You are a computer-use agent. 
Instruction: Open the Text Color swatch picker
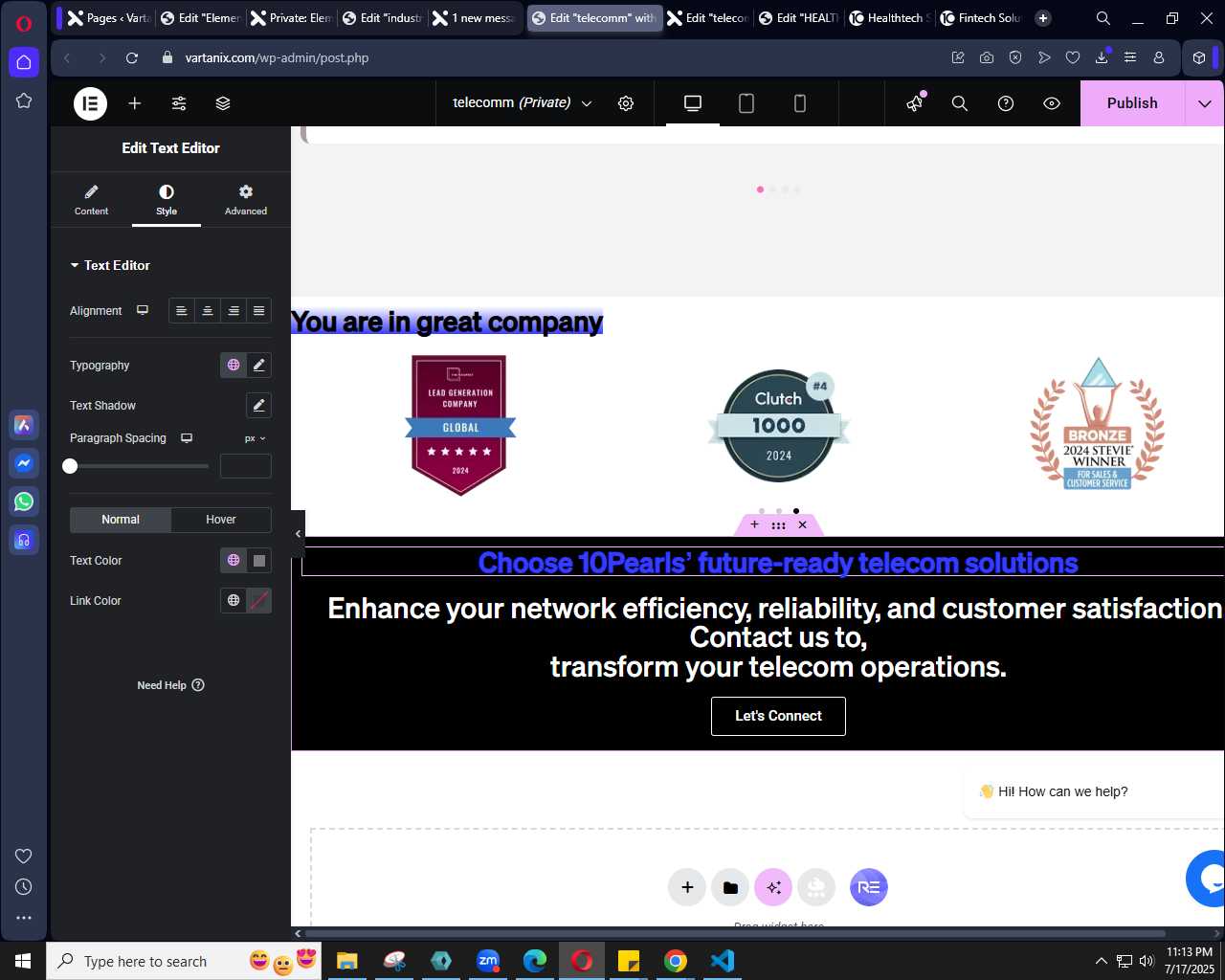[x=259, y=561]
